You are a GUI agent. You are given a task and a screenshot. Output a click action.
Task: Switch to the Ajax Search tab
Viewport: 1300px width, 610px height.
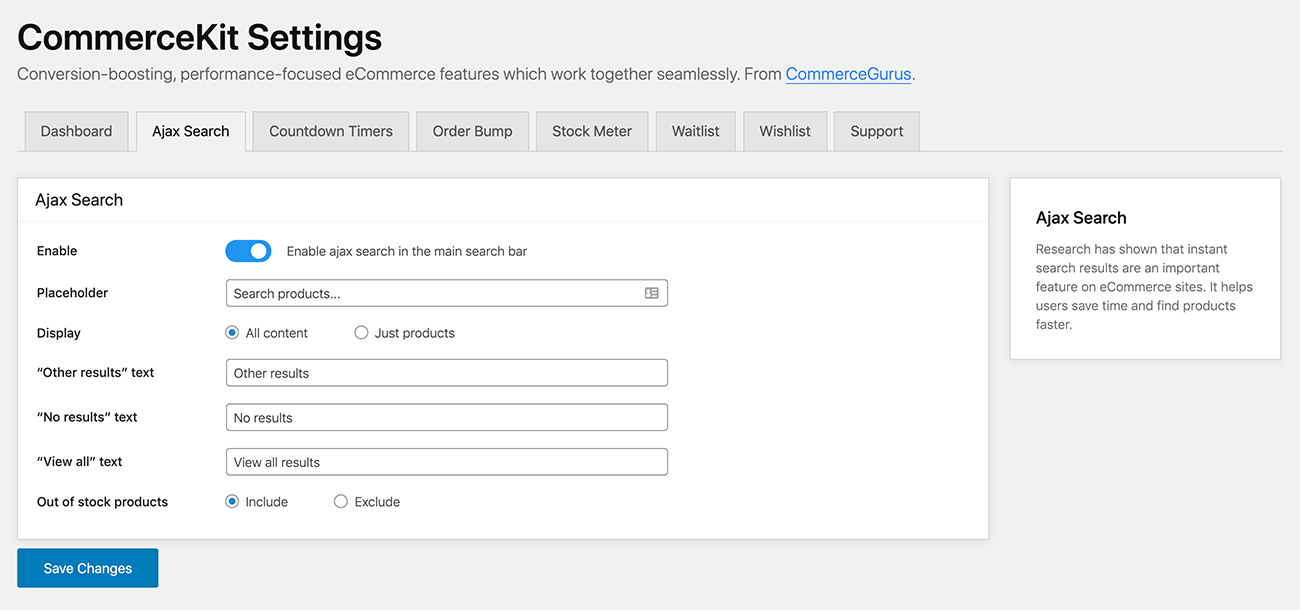point(191,131)
